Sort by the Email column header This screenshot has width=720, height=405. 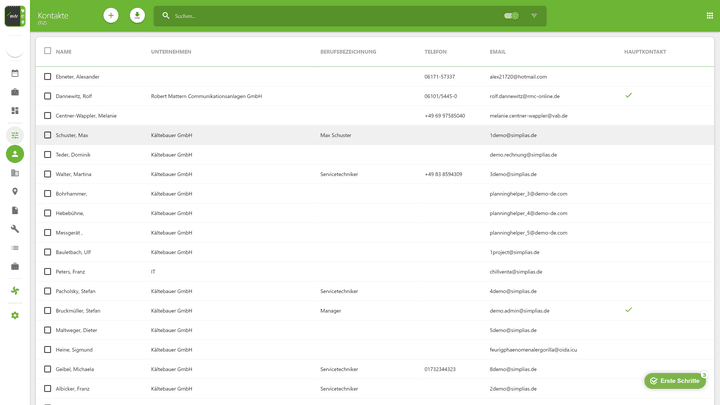coord(497,52)
